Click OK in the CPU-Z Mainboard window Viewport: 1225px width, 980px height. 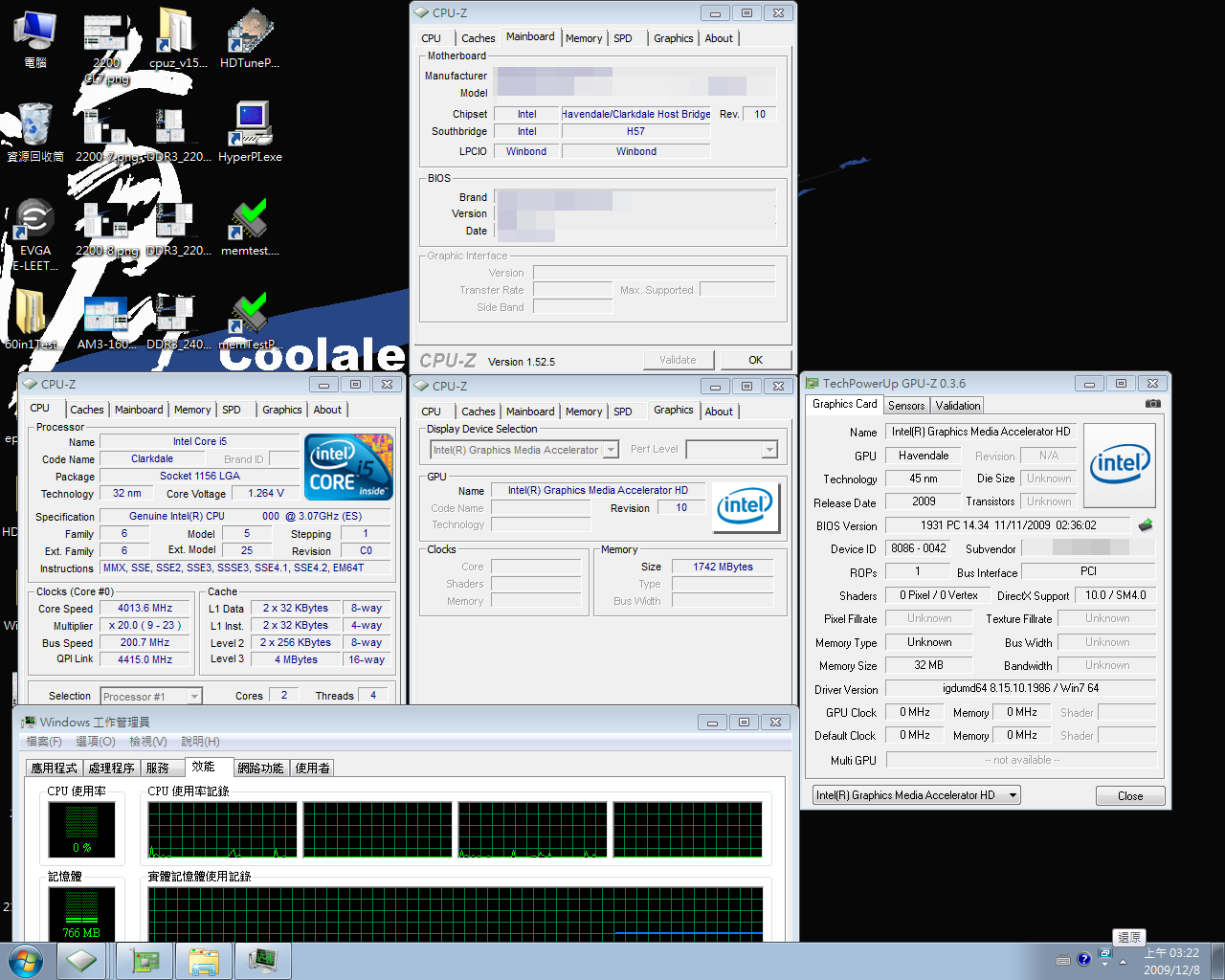click(756, 360)
